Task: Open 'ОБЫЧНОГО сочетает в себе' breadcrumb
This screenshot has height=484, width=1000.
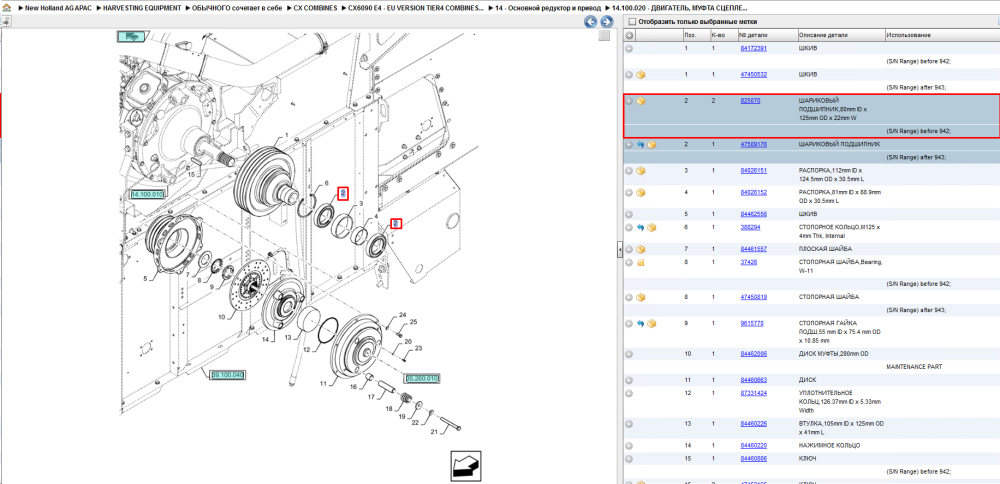Action: [x=237, y=8]
